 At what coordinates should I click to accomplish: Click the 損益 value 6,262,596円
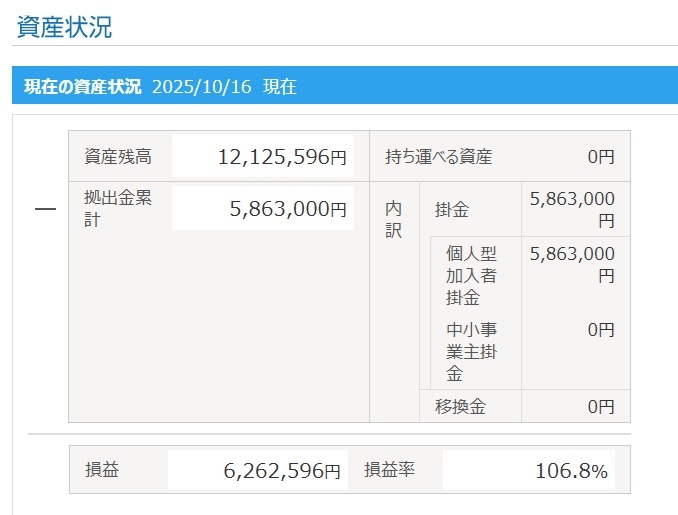282,470
